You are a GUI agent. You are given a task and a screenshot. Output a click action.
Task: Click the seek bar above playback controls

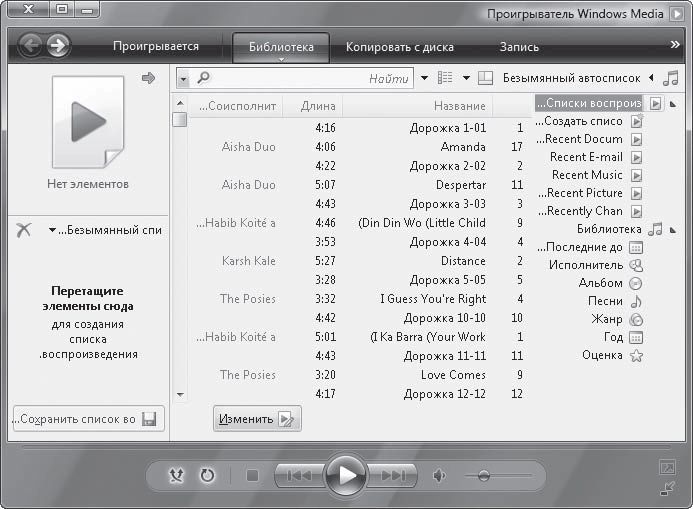[x=346, y=448]
